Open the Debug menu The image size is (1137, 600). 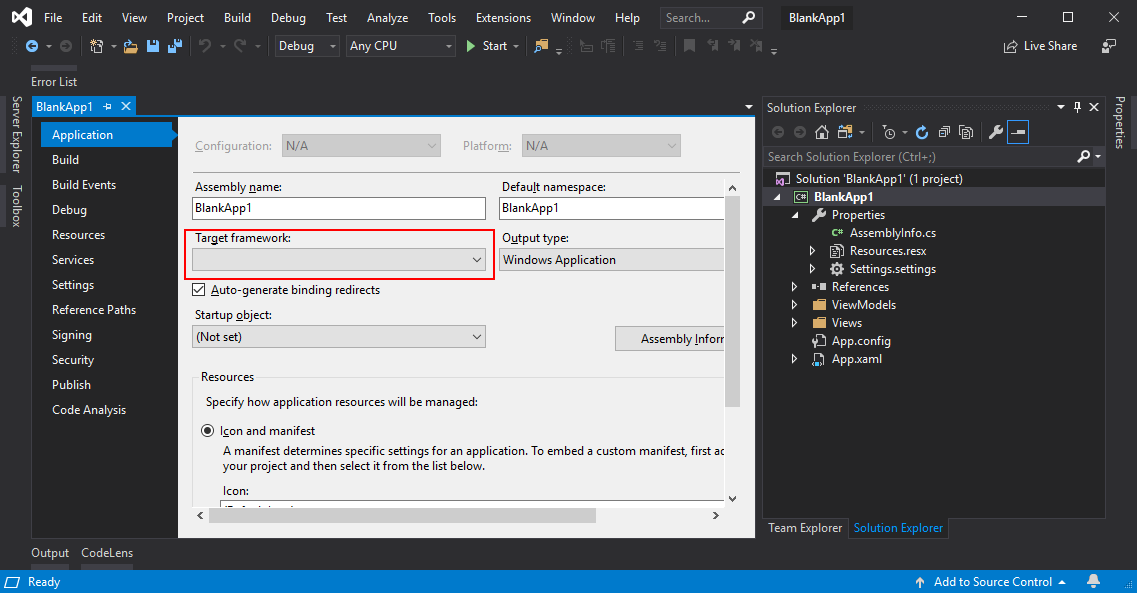click(x=287, y=17)
